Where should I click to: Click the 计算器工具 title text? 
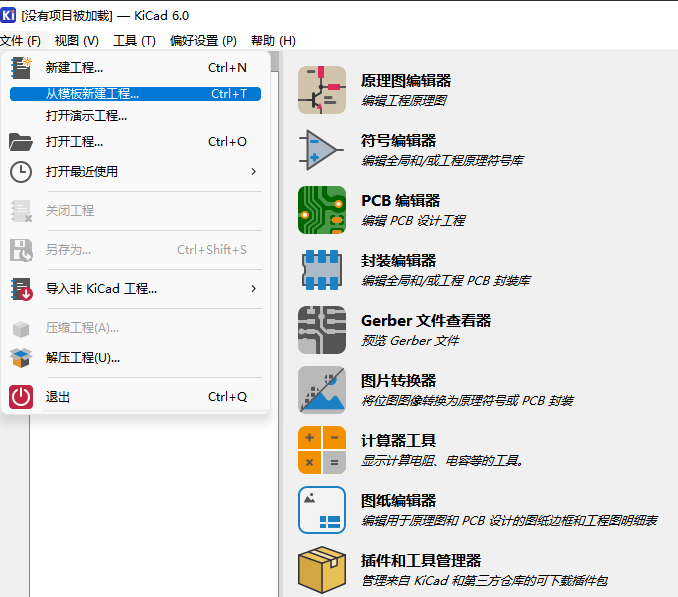click(399, 441)
